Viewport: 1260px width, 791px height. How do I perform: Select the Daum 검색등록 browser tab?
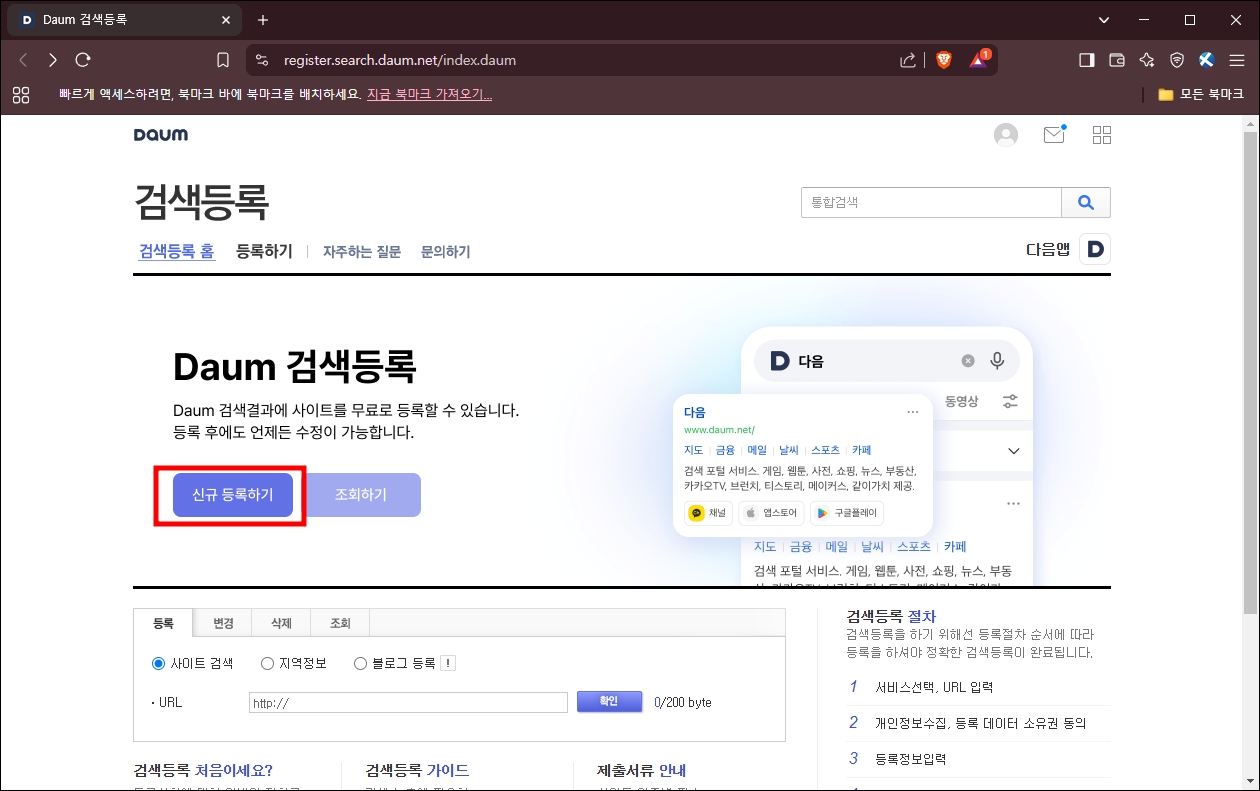(125, 20)
